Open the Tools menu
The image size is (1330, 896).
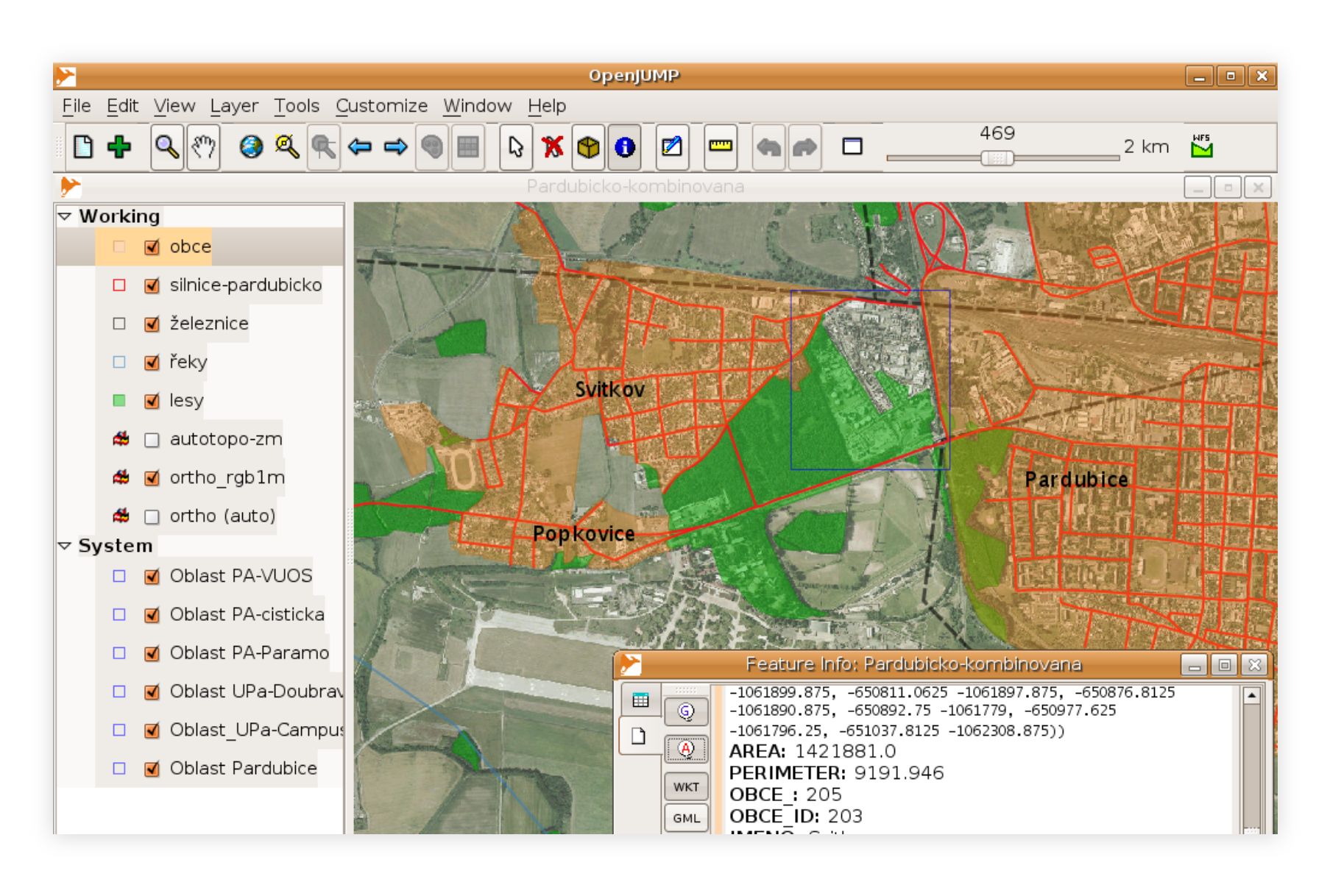click(297, 106)
